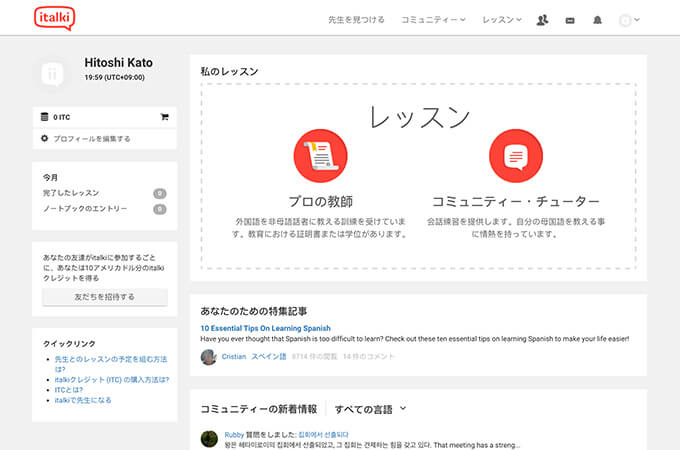Open Rubby's avatar in community feed
680x450 pixels.
[x=209, y=439]
